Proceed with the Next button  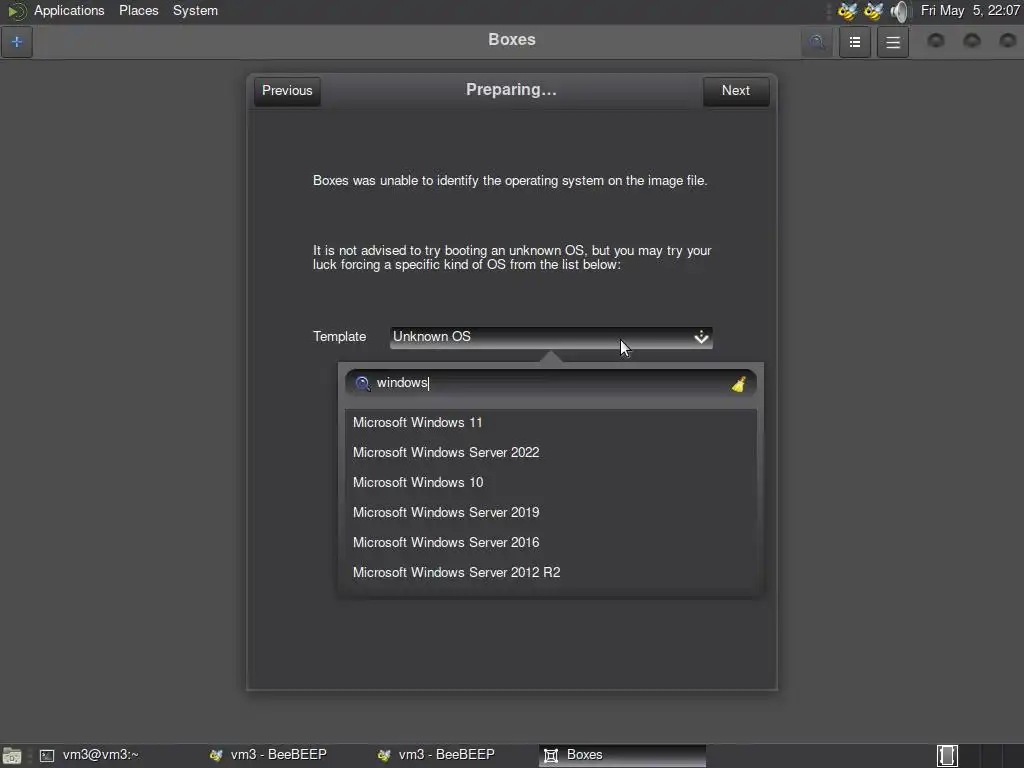coord(736,91)
